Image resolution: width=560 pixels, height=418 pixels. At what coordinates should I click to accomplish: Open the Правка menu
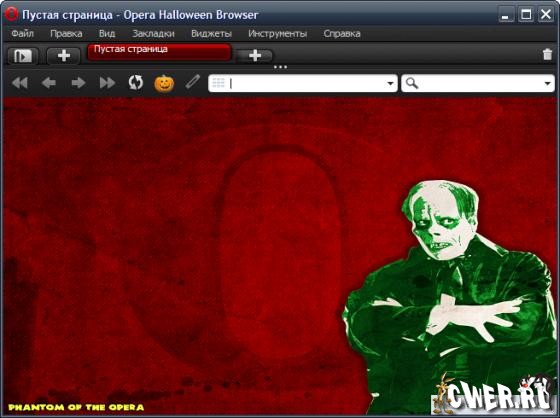coord(66,34)
